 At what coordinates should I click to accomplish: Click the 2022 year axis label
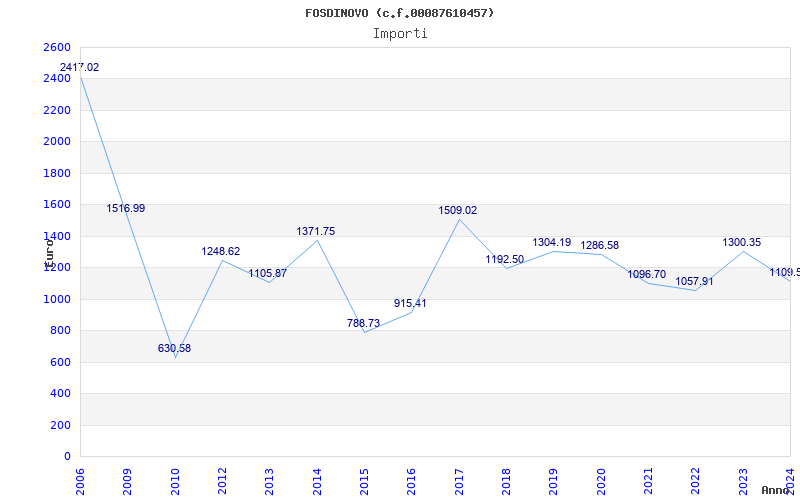point(696,482)
